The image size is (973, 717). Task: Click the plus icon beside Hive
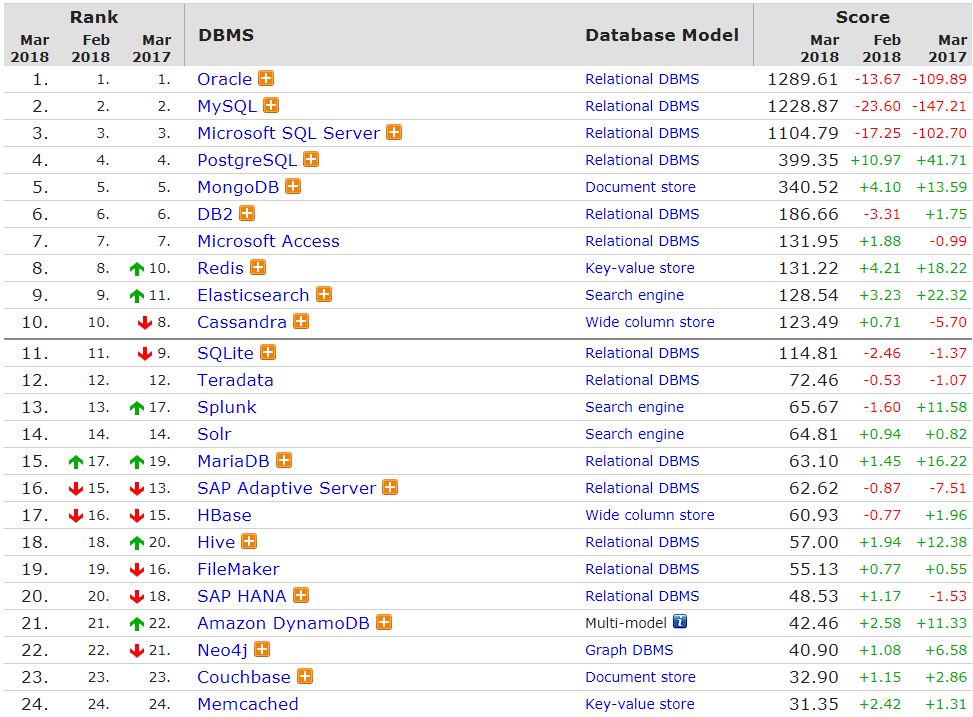pyautogui.click(x=249, y=541)
